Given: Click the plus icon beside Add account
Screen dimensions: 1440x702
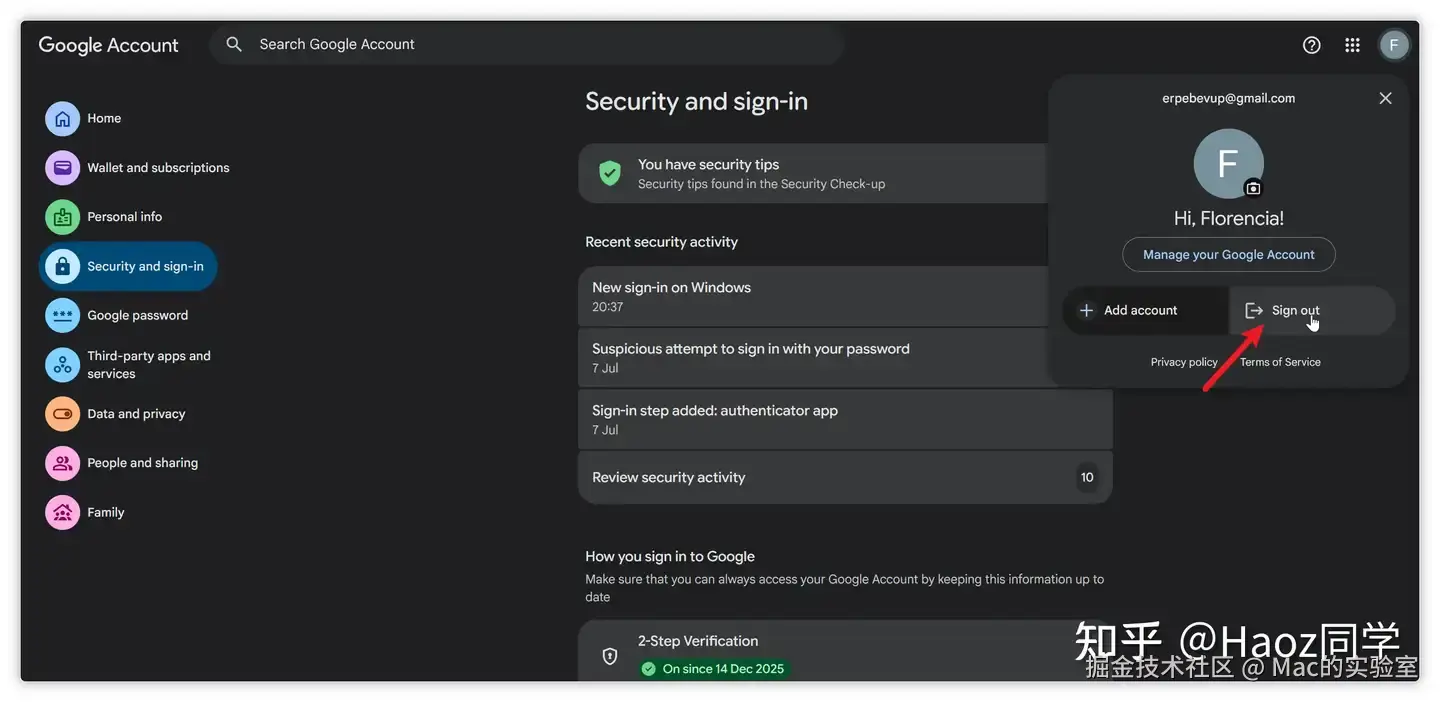Looking at the screenshot, I should (1086, 310).
